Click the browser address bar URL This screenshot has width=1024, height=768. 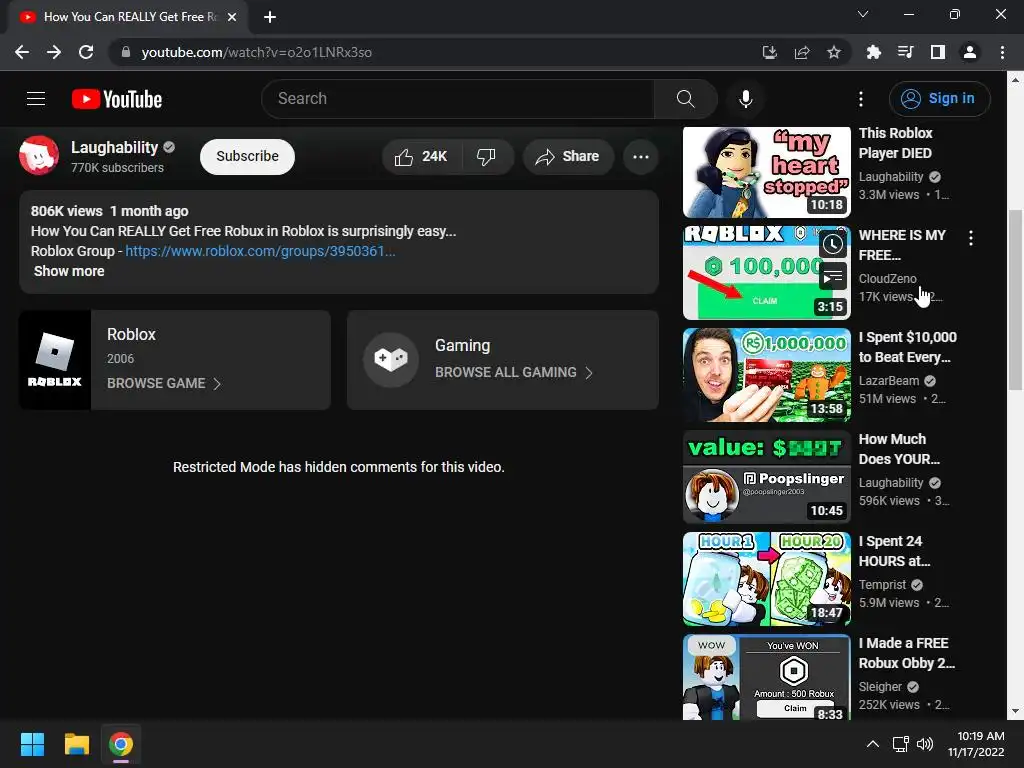click(x=257, y=52)
